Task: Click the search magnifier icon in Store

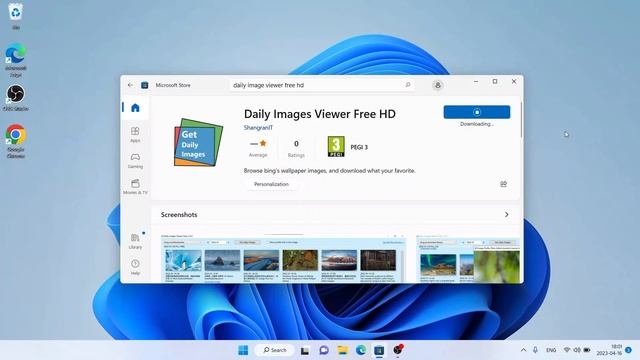Action: pyautogui.click(x=408, y=85)
